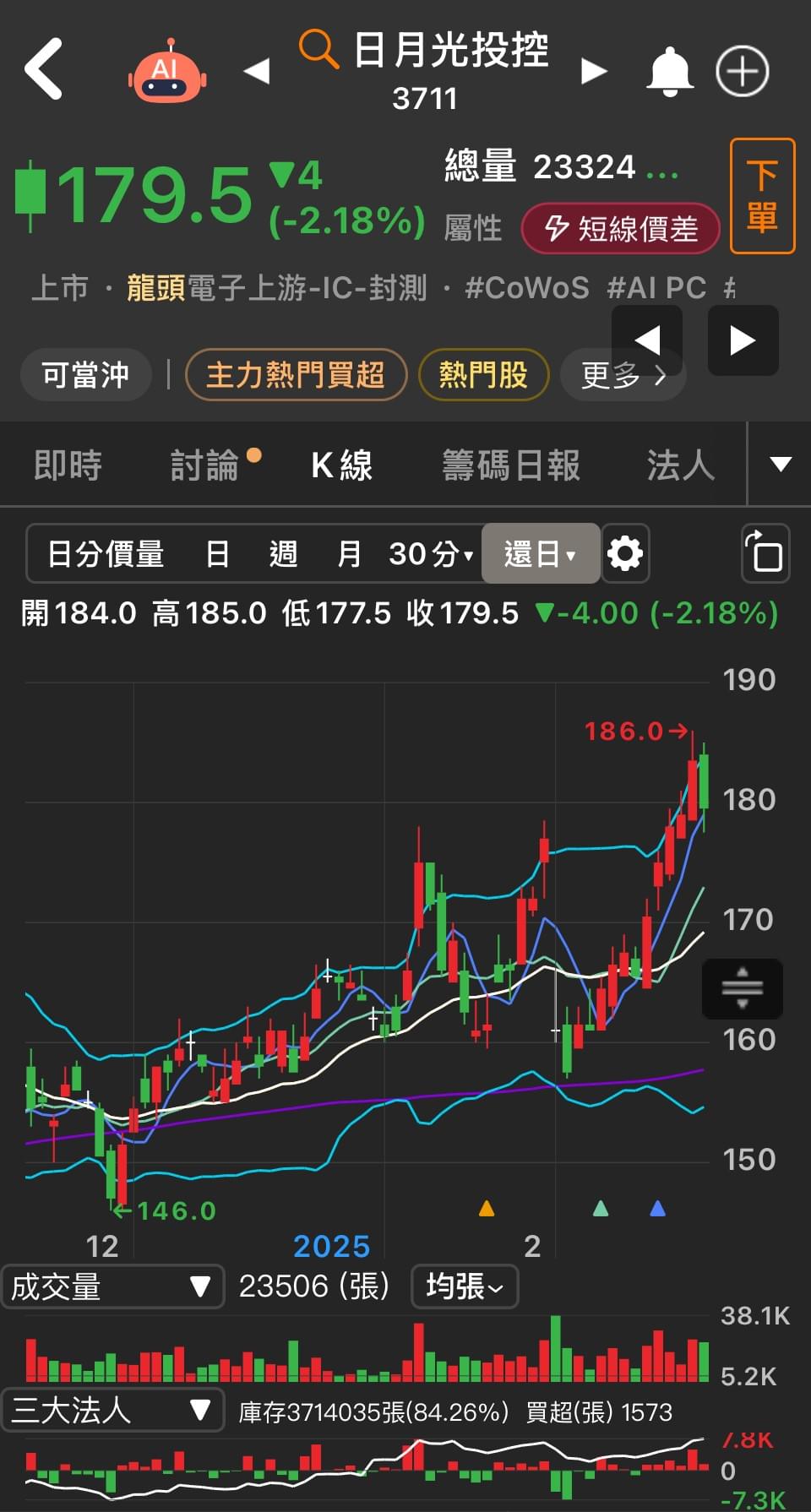Select the 日 daily period

tap(218, 554)
